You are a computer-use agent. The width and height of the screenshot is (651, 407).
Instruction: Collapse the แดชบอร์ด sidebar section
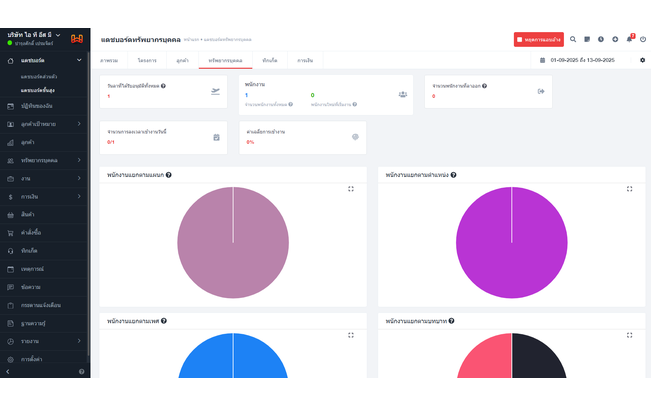81,61
